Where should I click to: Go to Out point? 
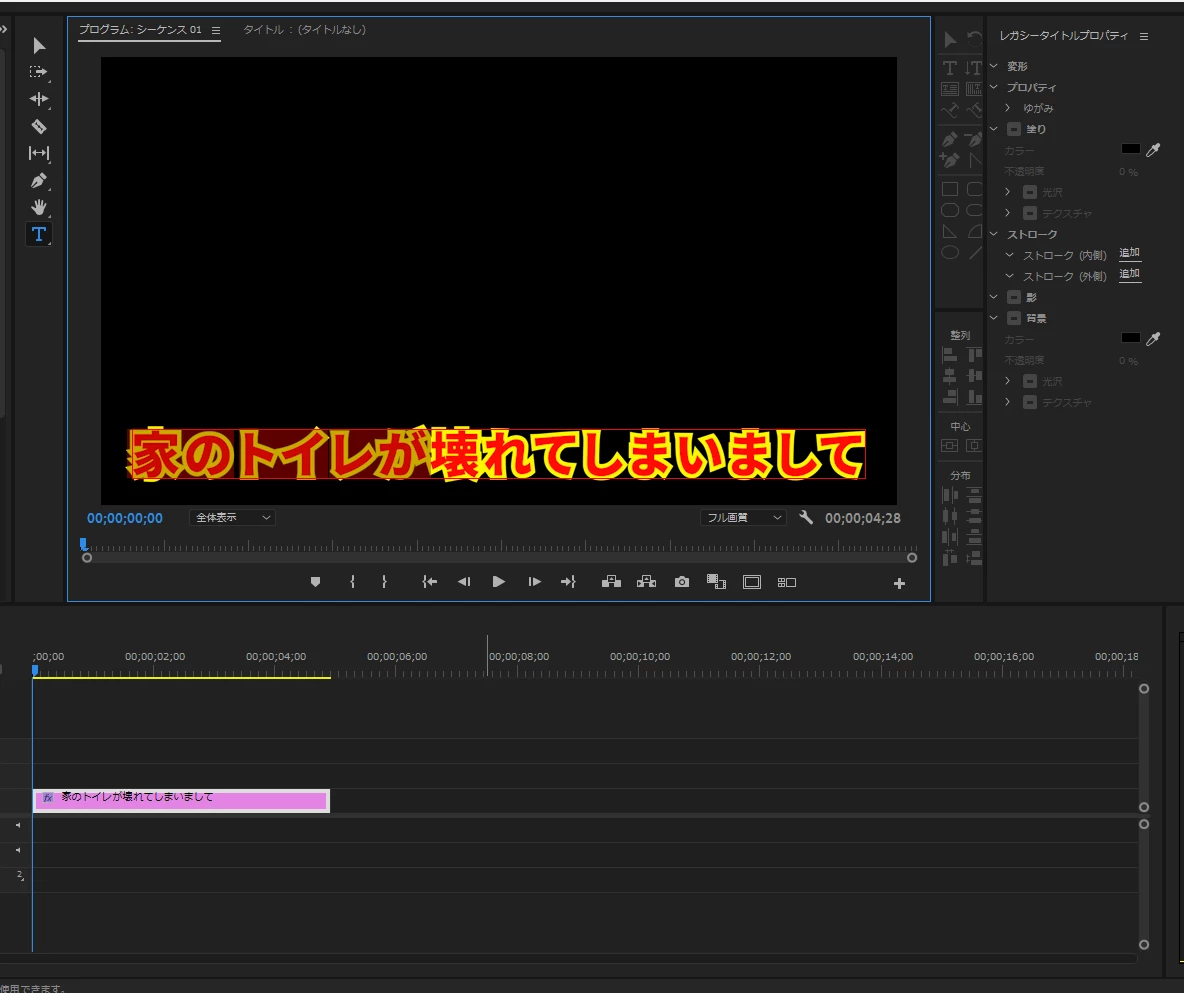569,582
